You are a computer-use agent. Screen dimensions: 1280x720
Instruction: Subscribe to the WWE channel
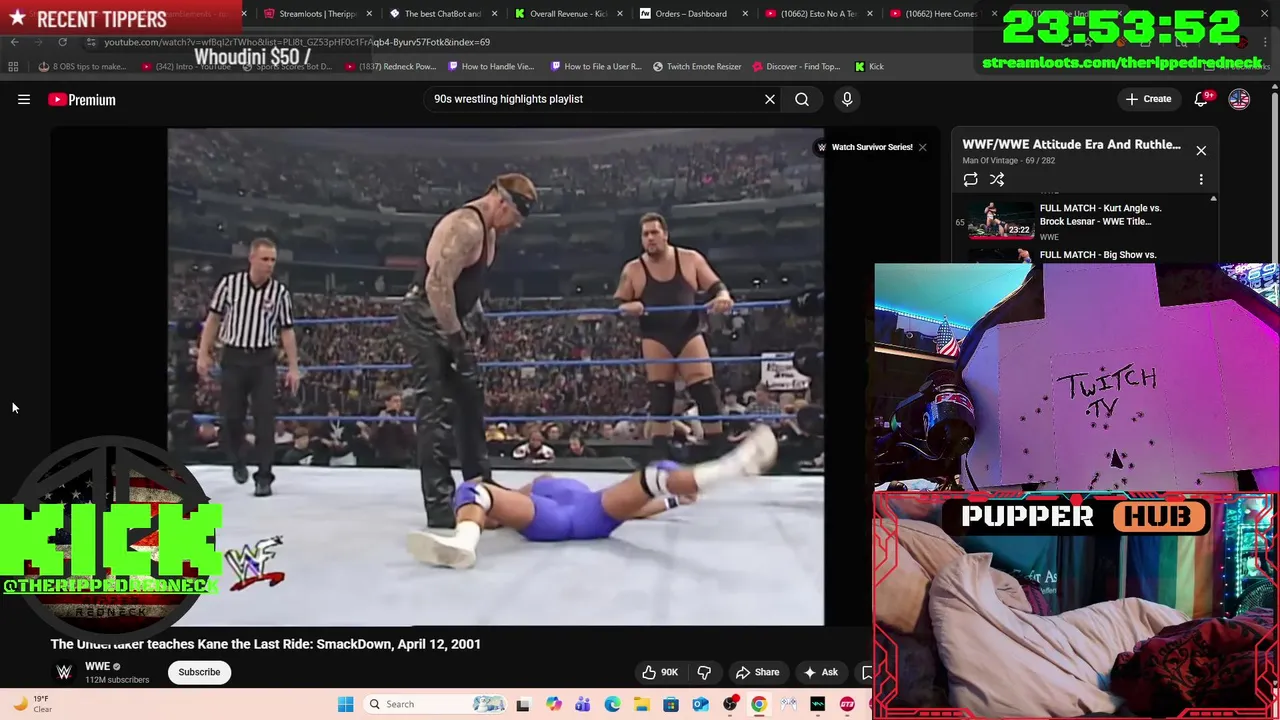(x=199, y=672)
